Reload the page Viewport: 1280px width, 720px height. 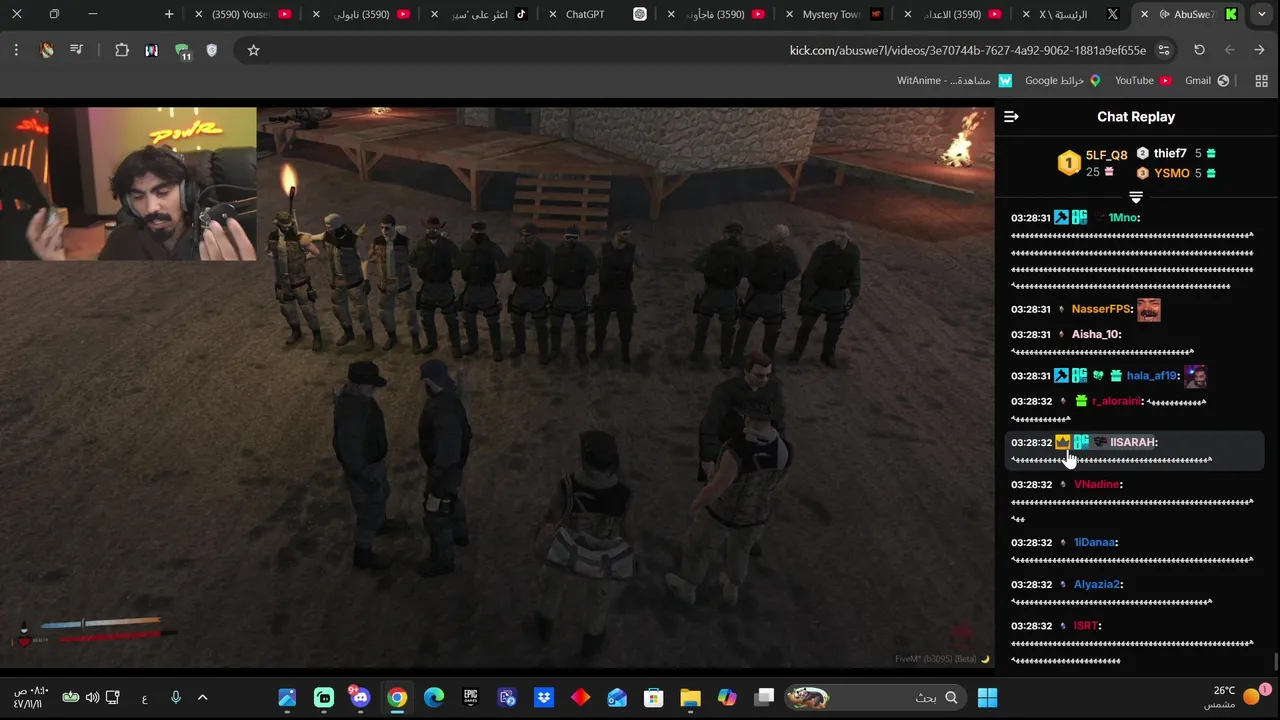coord(1199,50)
